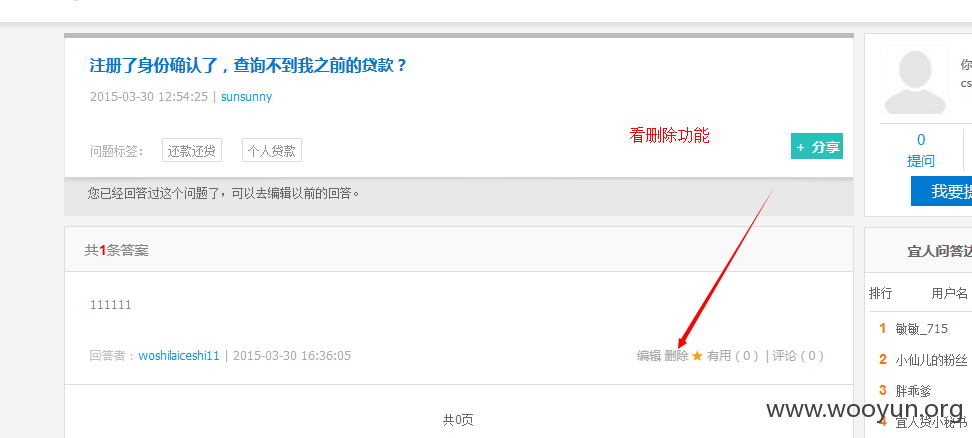972x438 pixels.
Task: Click the 0 questions count number
Action: click(x=921, y=140)
